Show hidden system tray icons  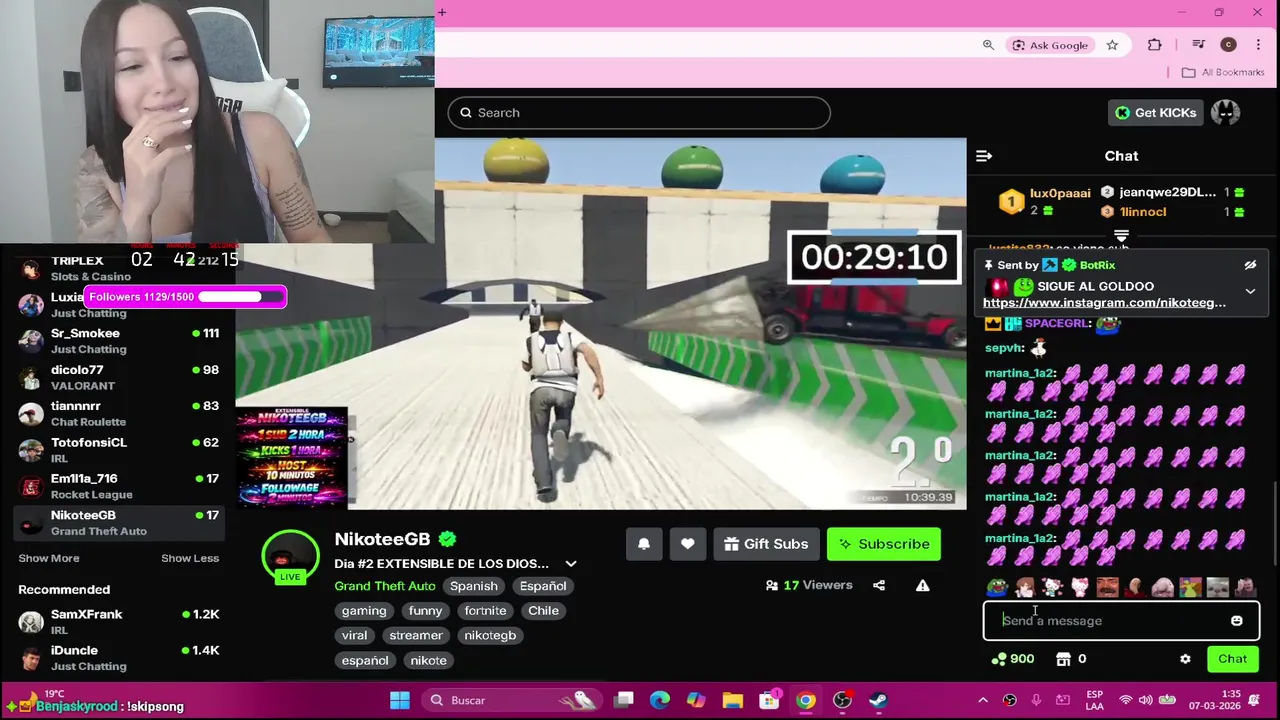tap(982, 700)
